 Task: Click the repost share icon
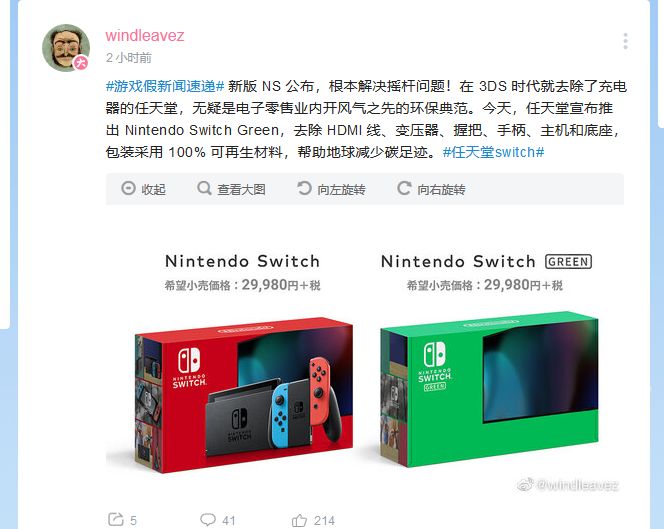click(116, 519)
